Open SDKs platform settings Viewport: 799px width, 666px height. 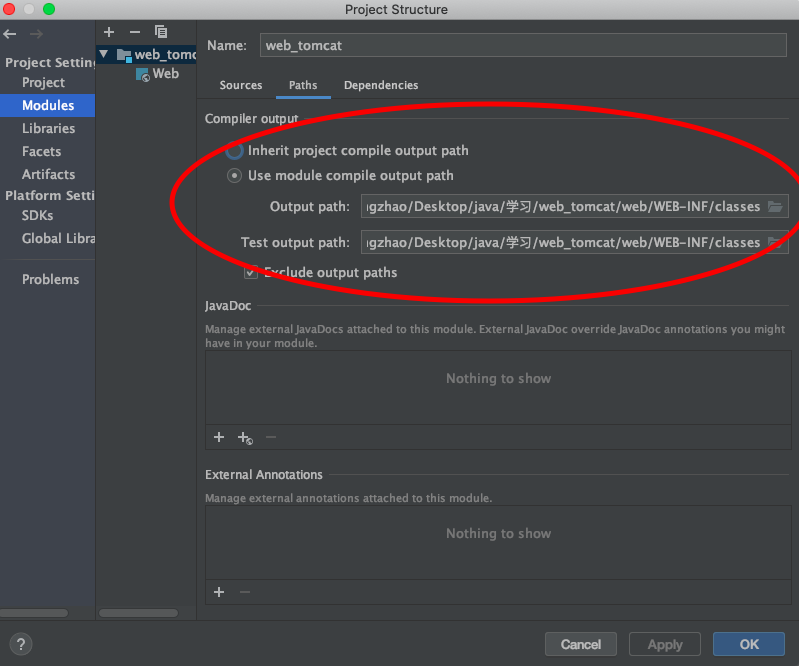pyautogui.click(x=37, y=216)
